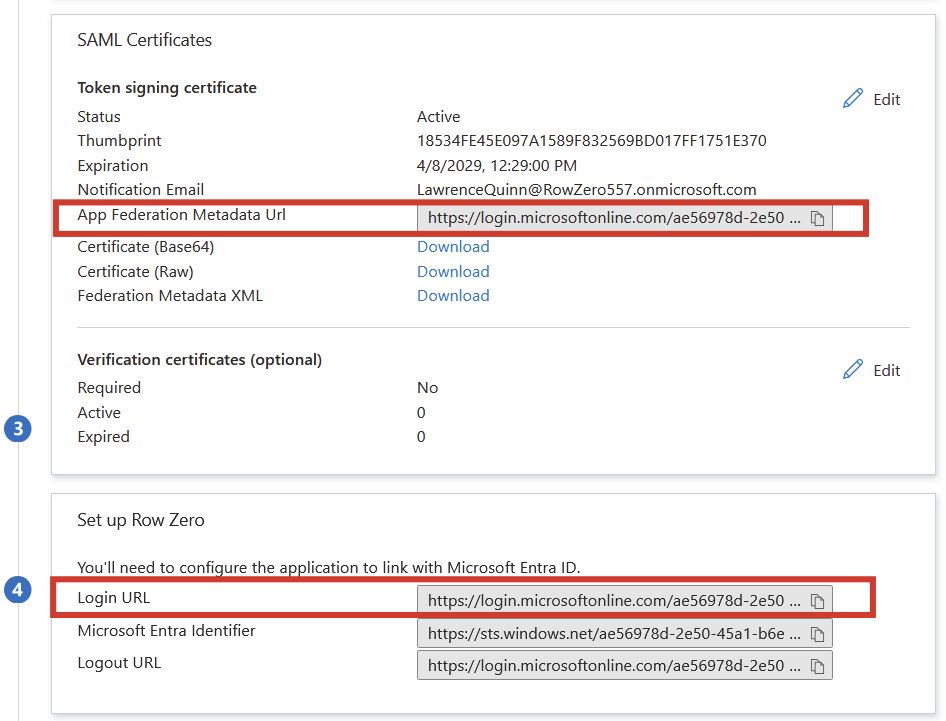Click the Logout URL label
The width and height of the screenshot is (946, 721).
119,663
